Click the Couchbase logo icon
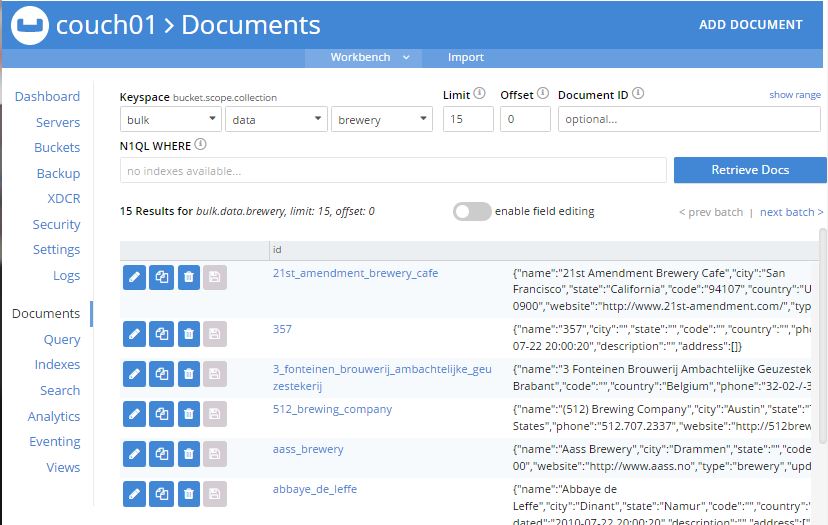Image resolution: width=828 pixels, height=525 pixels. pyautogui.click(x=30, y=25)
